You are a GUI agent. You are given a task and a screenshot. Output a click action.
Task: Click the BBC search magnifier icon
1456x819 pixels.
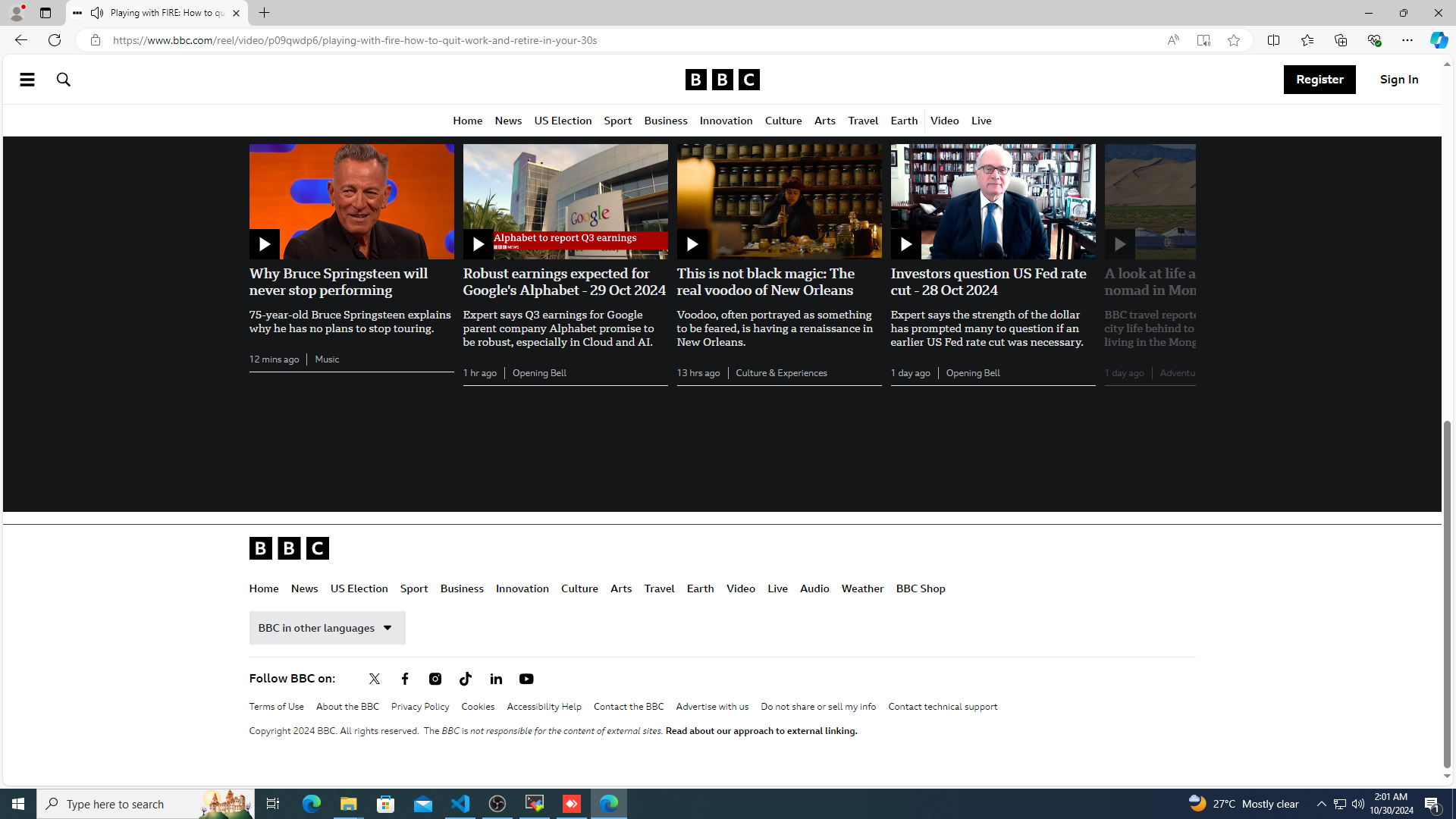64,80
